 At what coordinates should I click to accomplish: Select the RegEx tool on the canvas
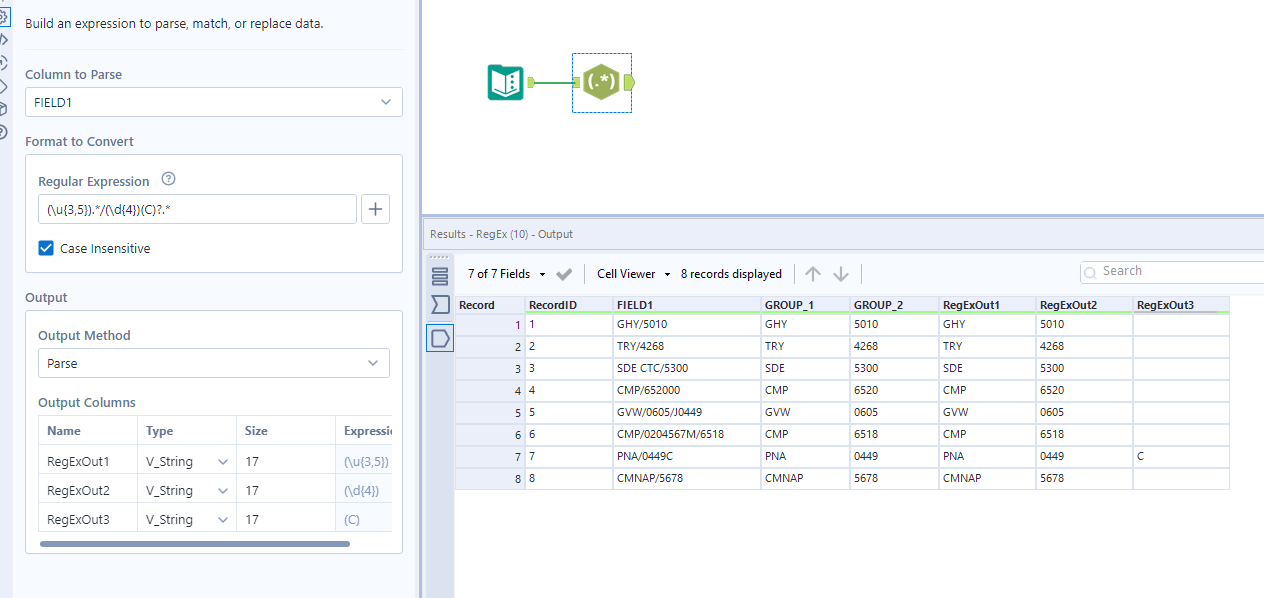(x=601, y=82)
